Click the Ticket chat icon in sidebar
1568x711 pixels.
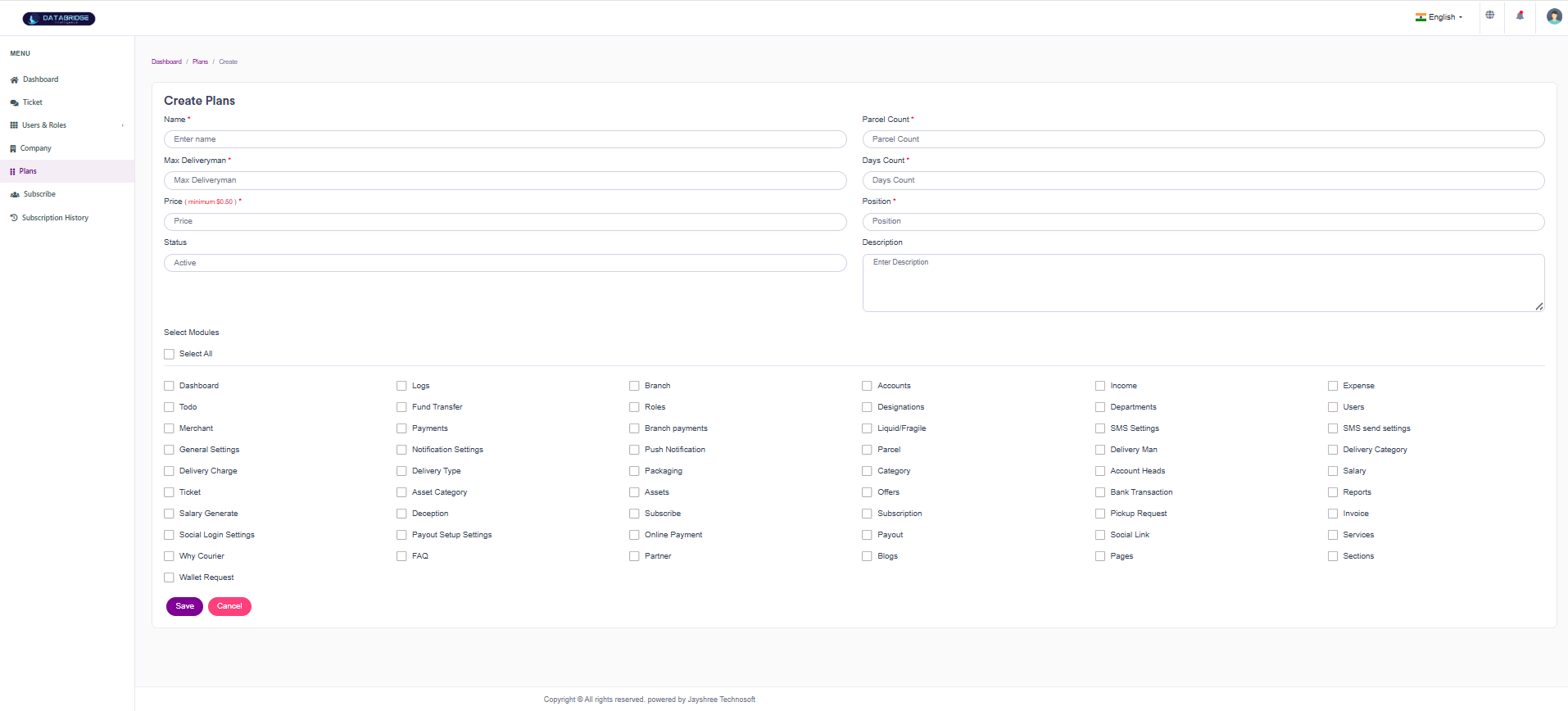tap(14, 103)
